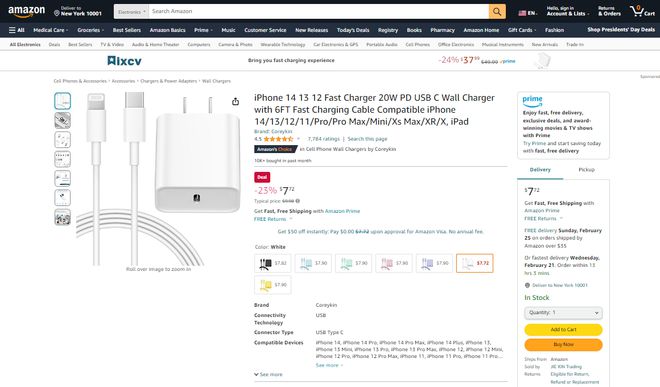The image size is (660, 387).
Task: Open the shopping cart icon
Action: pos(642,11)
